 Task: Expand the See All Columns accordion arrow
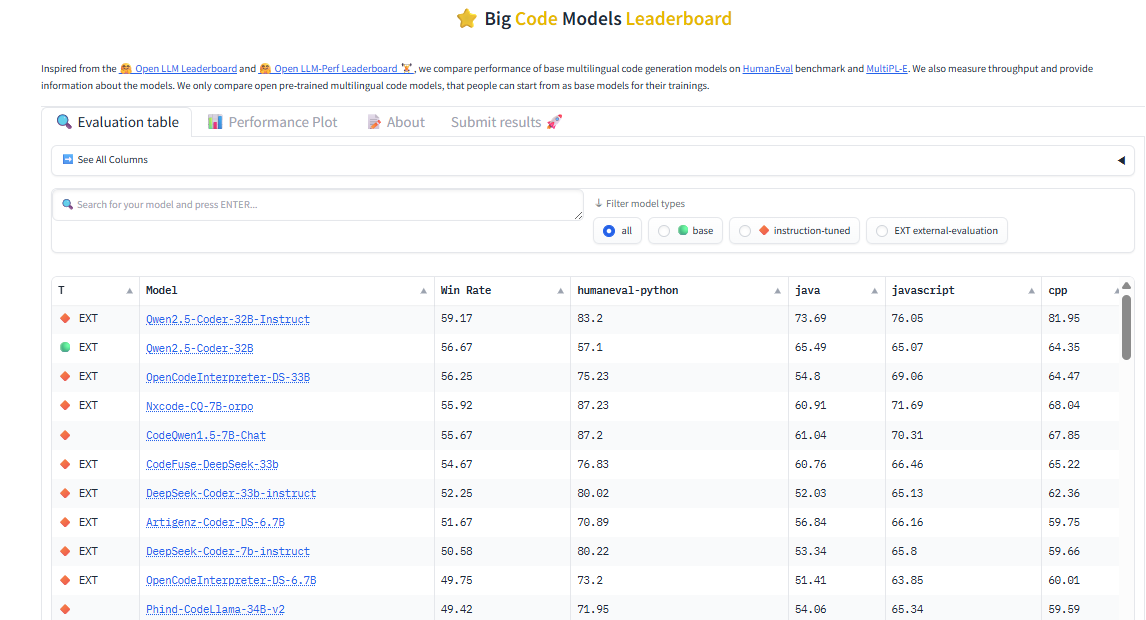coord(1121,160)
